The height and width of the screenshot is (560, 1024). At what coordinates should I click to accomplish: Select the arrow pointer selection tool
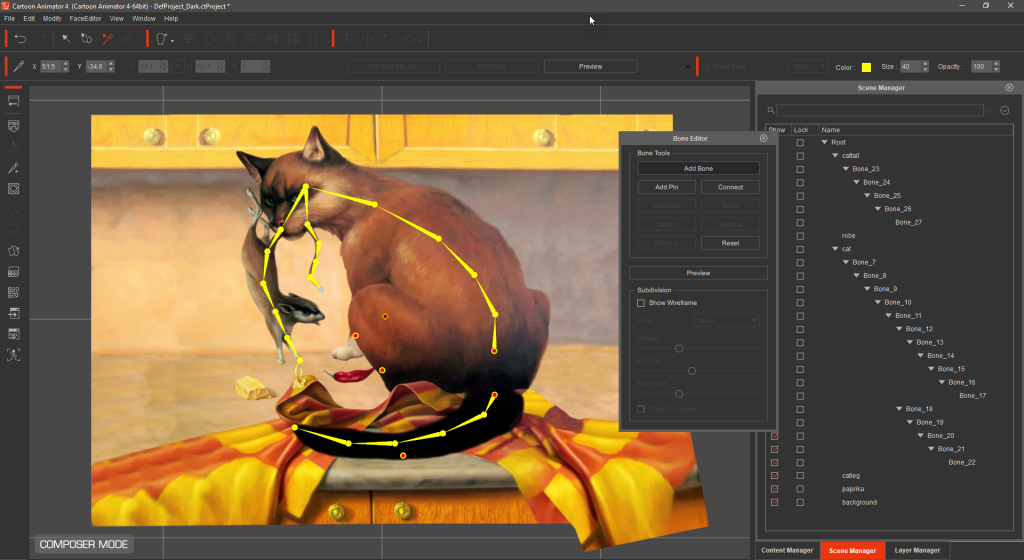pyautogui.click(x=66, y=39)
